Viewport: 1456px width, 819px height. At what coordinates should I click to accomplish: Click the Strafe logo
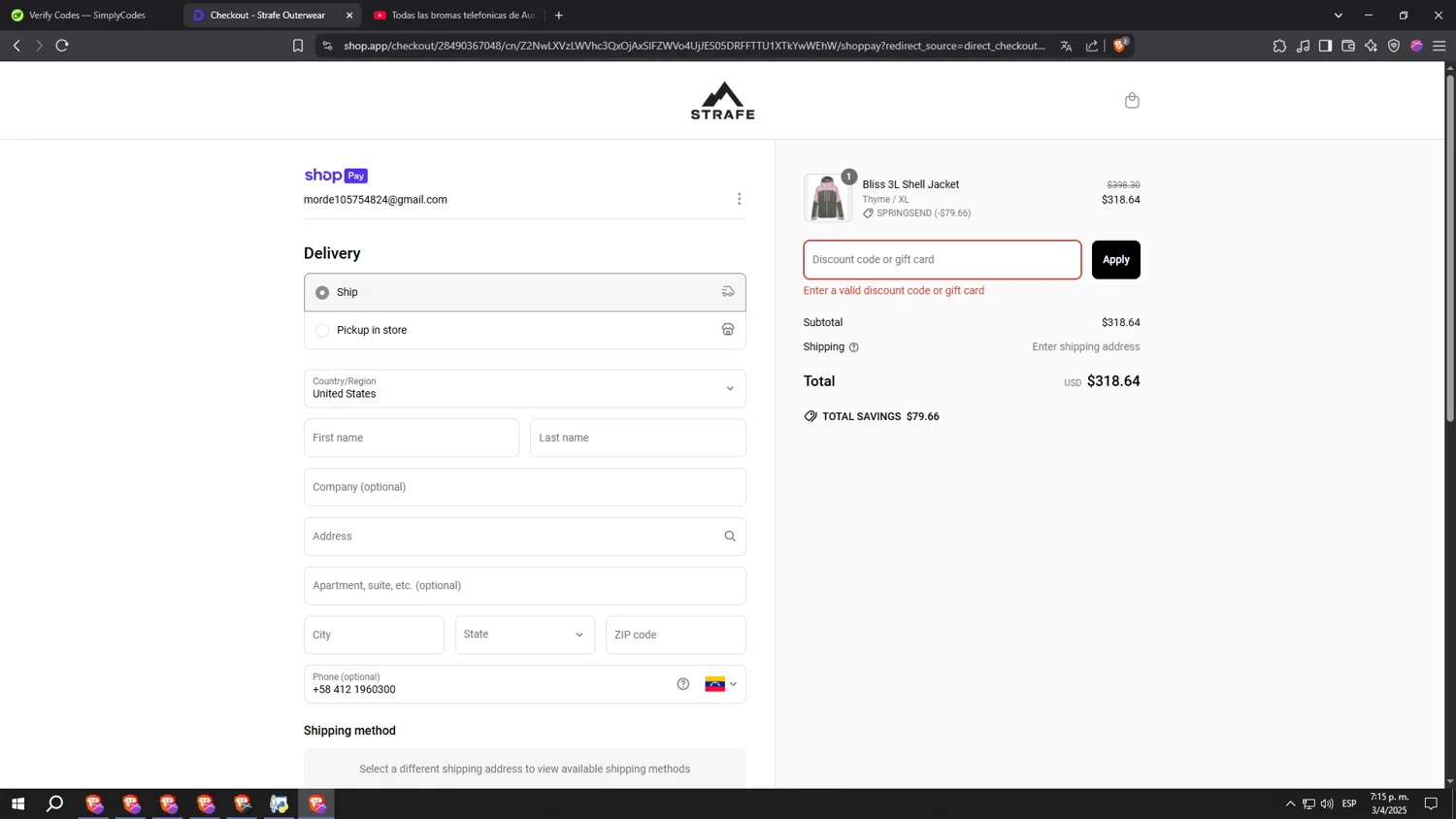coord(722,101)
